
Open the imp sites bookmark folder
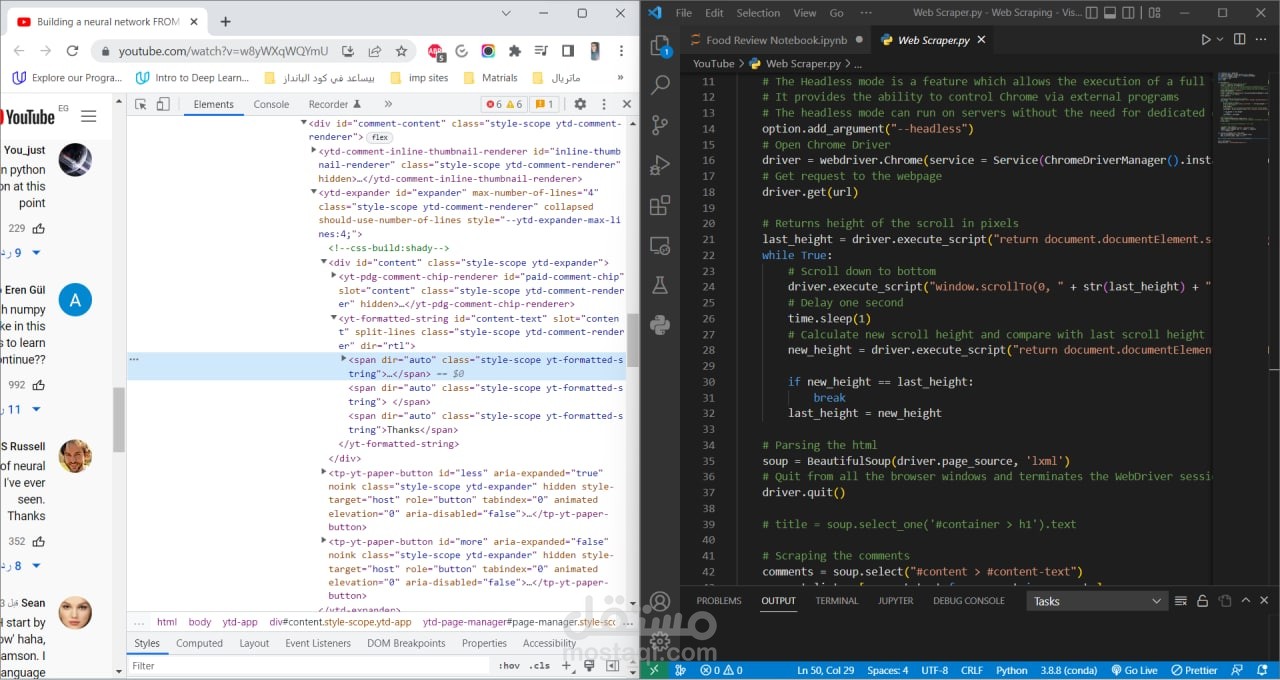[419, 77]
